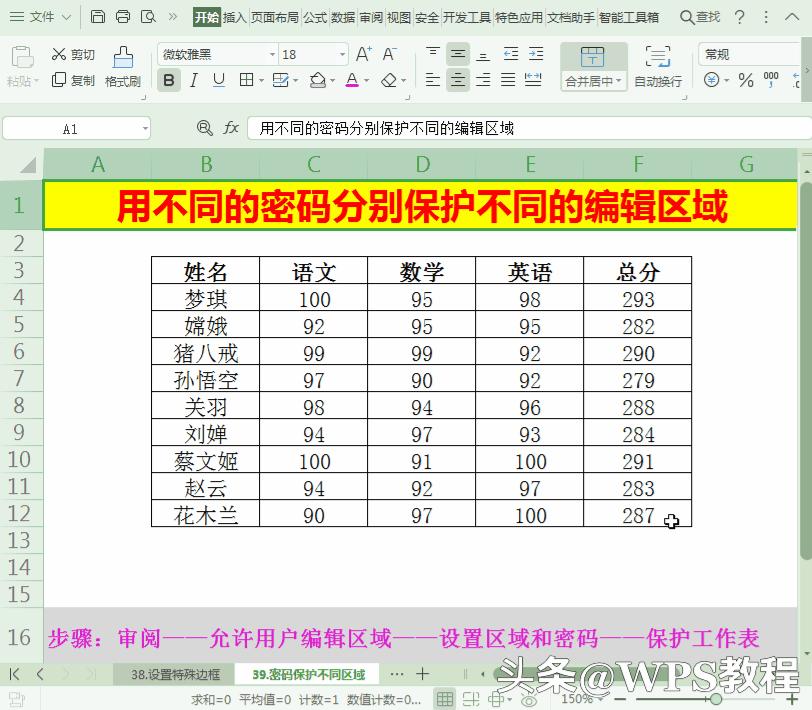
Task: Toggle Underline formatting button
Action: (x=219, y=80)
